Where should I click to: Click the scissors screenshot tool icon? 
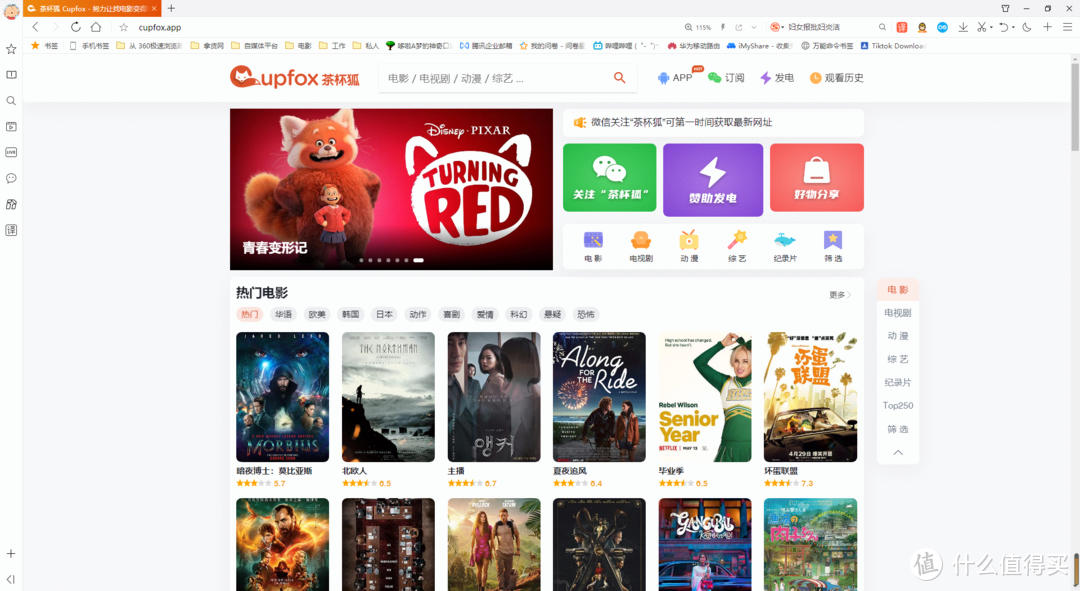(x=982, y=27)
